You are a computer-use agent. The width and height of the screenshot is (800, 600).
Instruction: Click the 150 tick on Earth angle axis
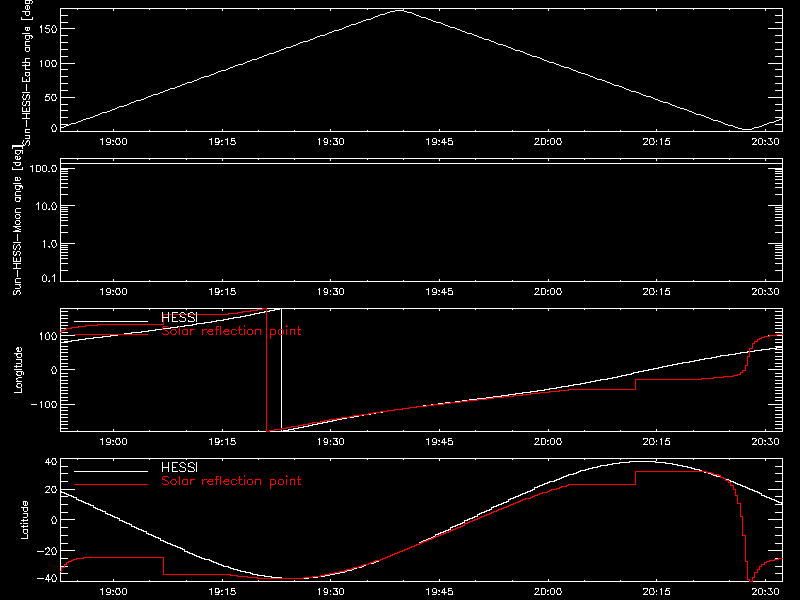coord(47,29)
